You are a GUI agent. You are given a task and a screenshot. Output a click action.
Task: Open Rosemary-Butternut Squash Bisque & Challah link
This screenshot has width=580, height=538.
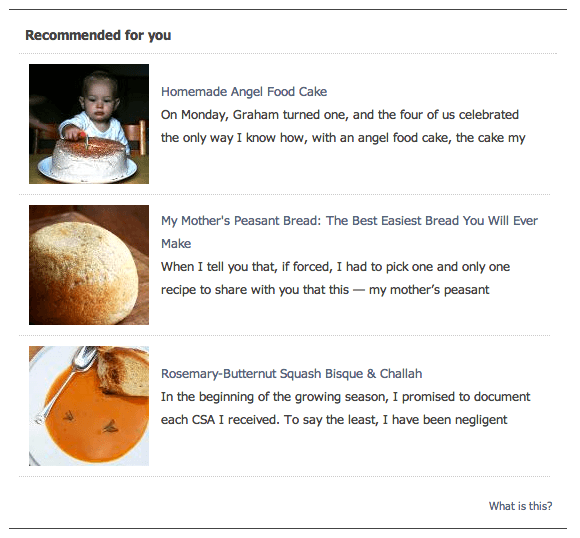[291, 374]
